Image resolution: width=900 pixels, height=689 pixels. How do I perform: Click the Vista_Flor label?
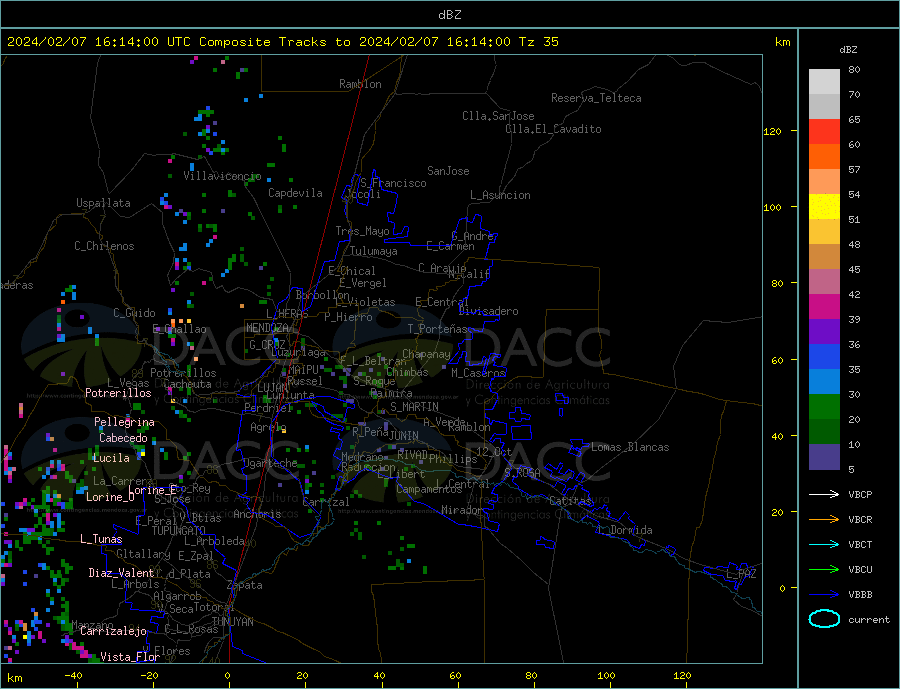pos(130,657)
